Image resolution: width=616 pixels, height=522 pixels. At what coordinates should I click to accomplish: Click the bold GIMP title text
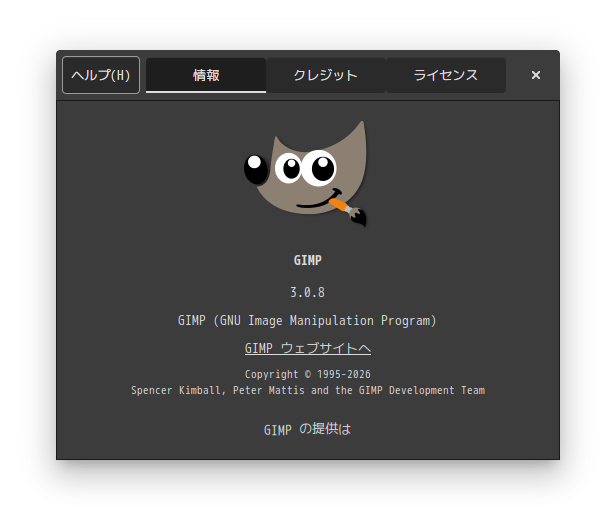(308, 260)
